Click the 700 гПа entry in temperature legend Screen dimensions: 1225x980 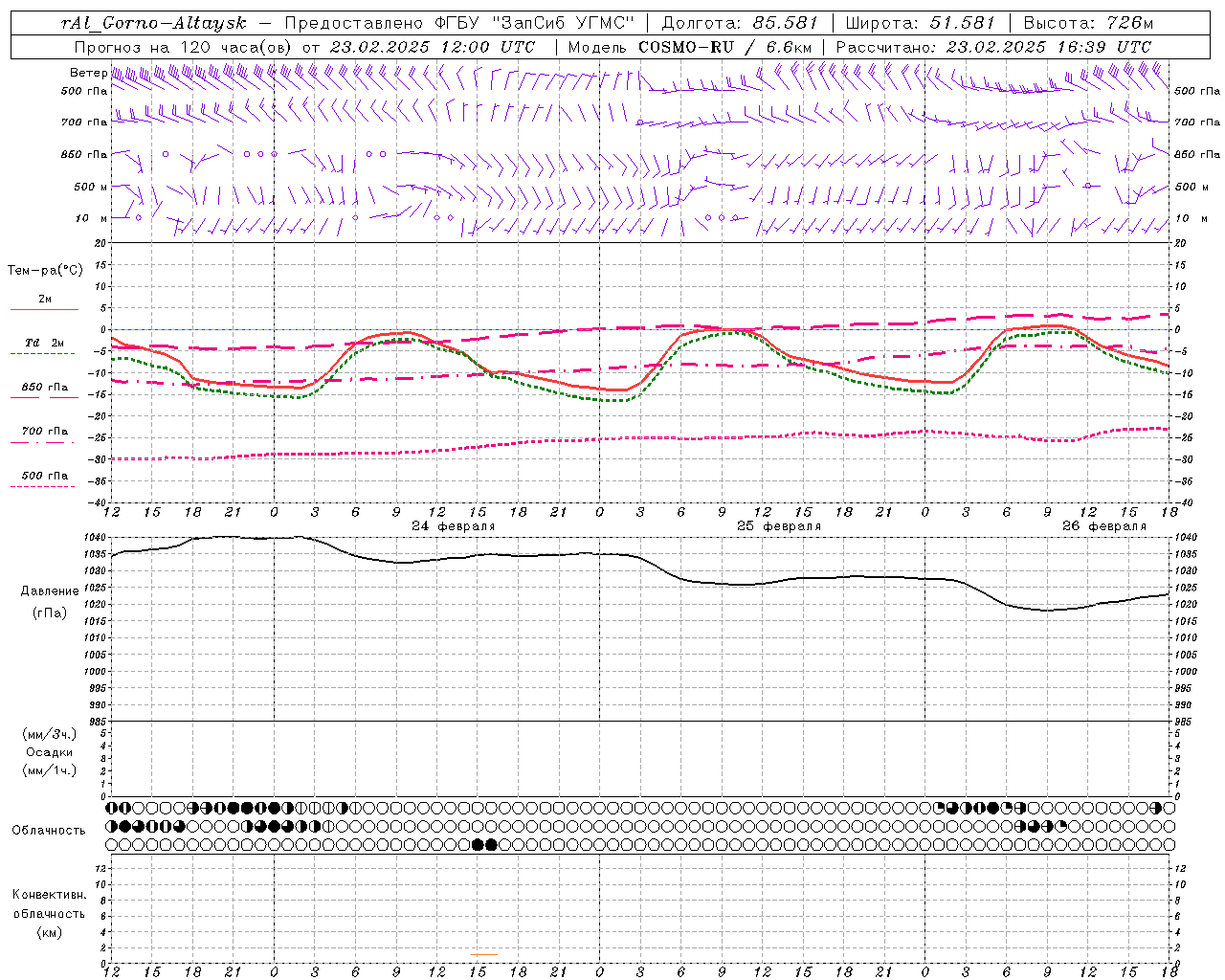45,432
